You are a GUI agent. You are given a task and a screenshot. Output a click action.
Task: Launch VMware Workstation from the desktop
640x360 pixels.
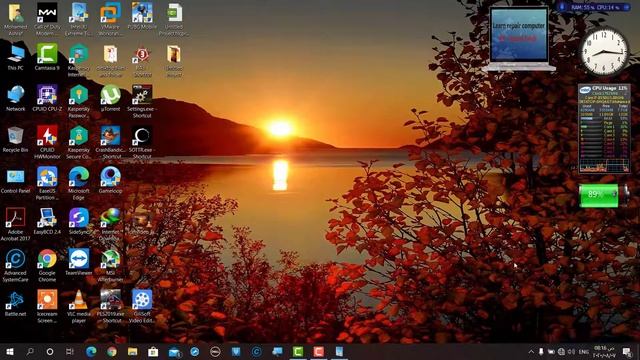(110, 19)
